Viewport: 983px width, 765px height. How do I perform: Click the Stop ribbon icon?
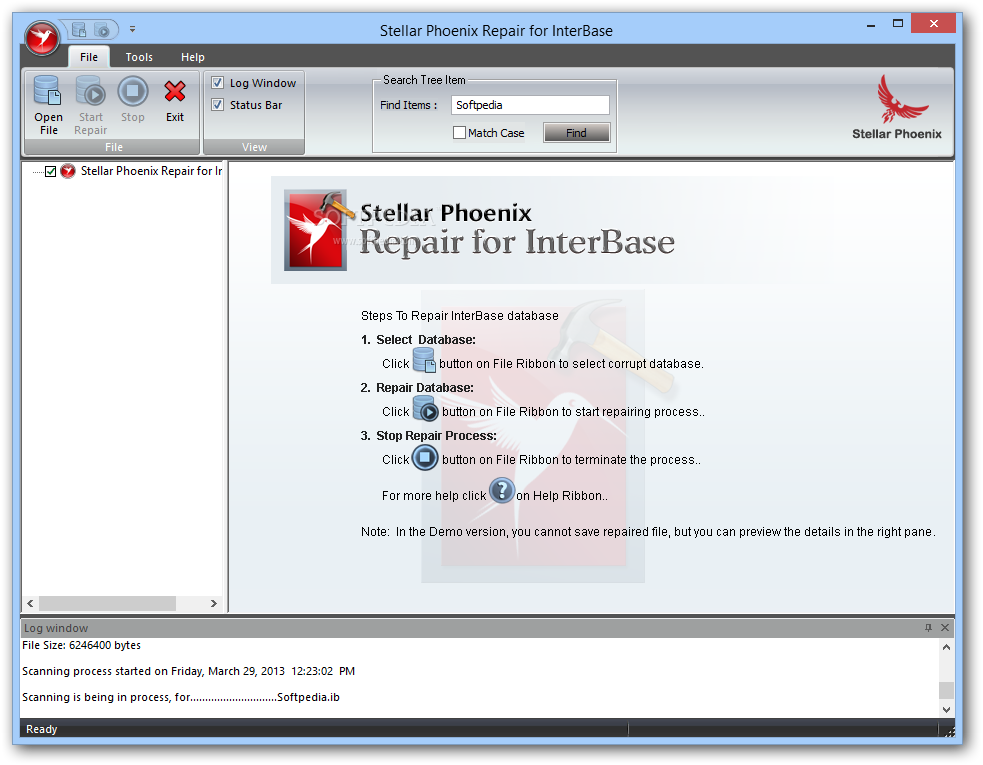click(x=132, y=92)
